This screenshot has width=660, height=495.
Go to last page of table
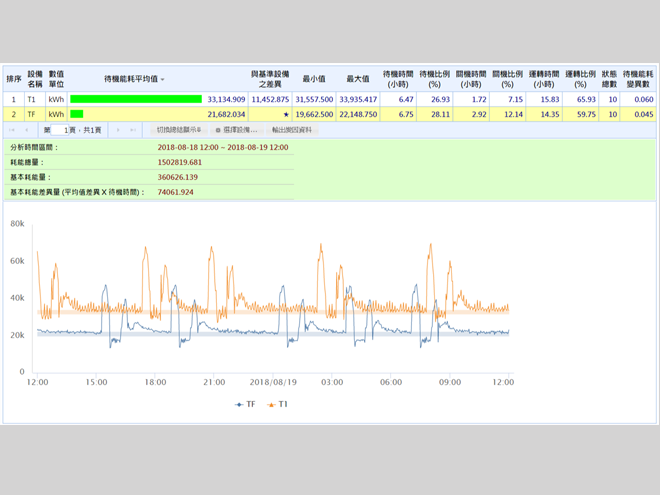pyautogui.click(x=133, y=130)
